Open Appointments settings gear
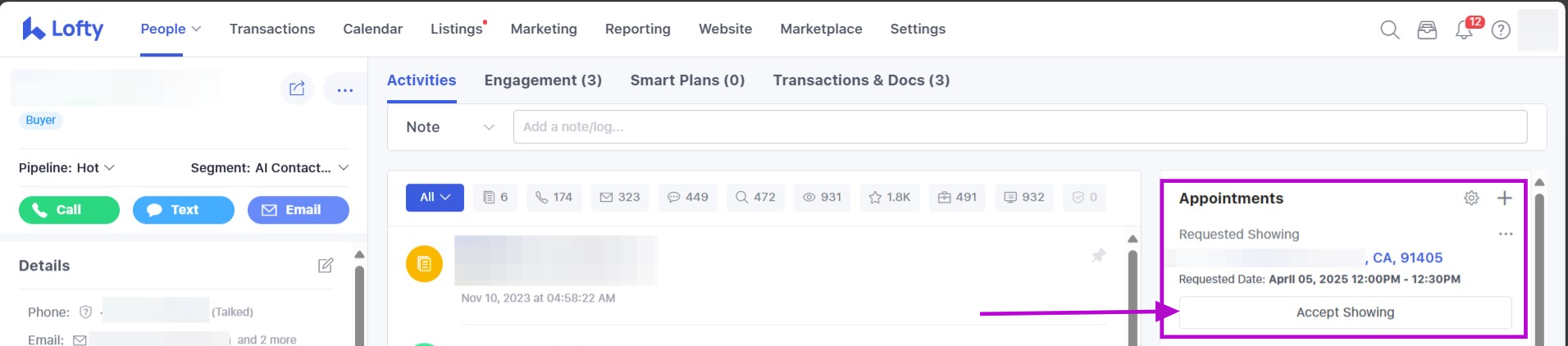Viewport: 1568px width, 346px height. pos(1471,198)
